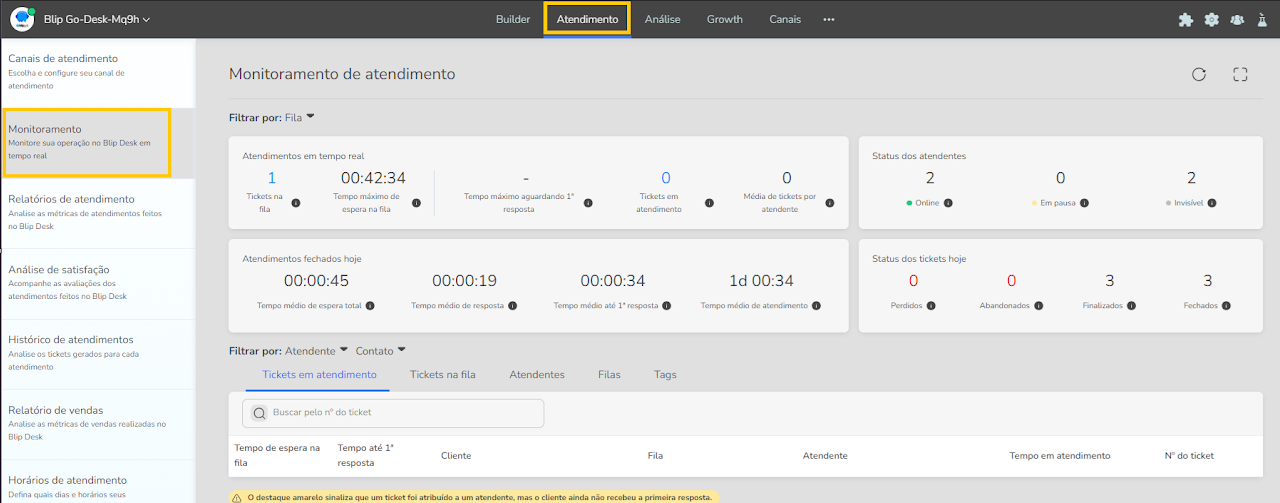Click the Cliente column header

coord(456,455)
